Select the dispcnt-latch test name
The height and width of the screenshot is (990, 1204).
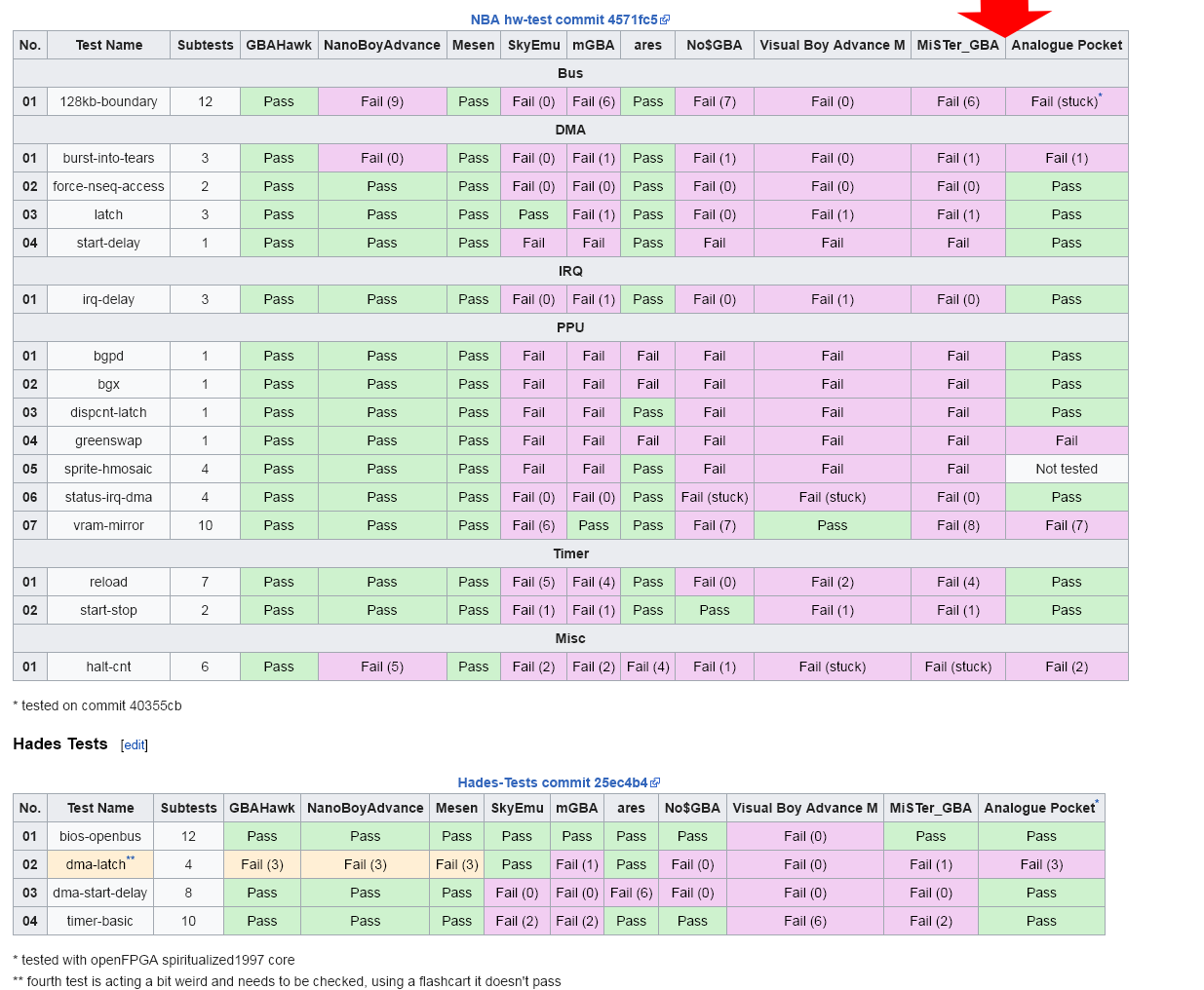click(x=108, y=412)
